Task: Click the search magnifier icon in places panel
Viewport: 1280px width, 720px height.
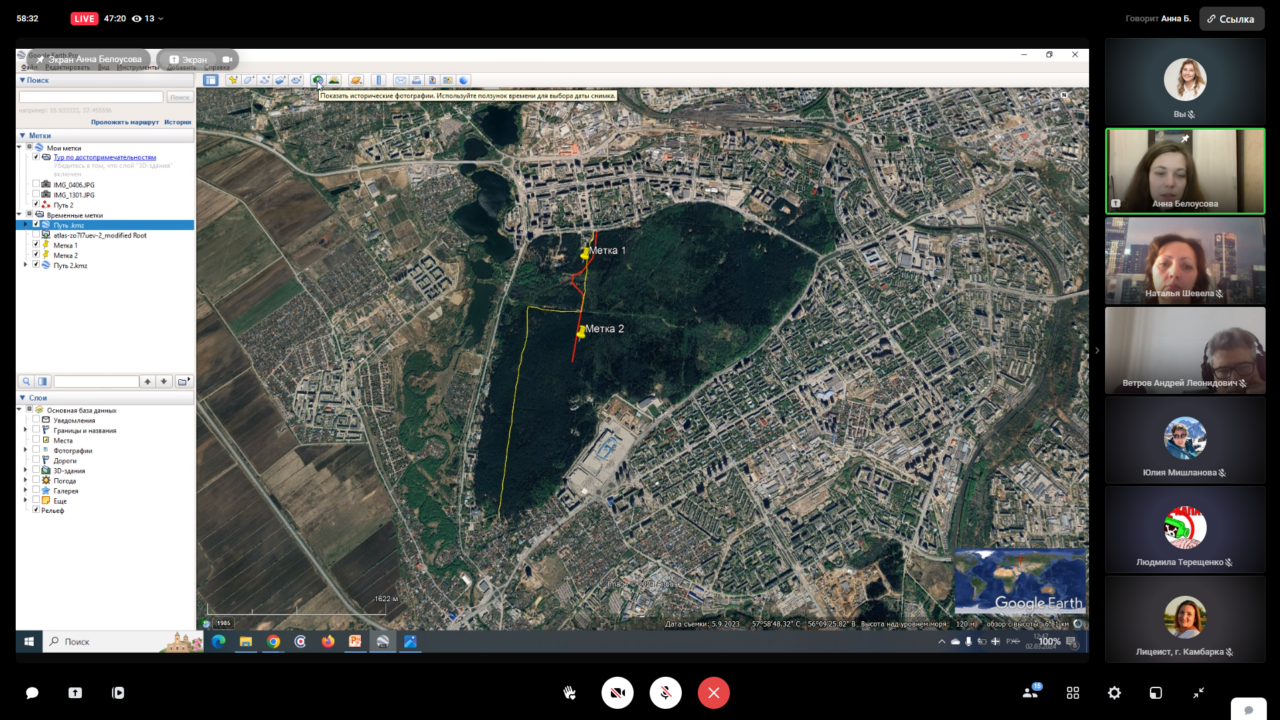Action: click(x=27, y=381)
